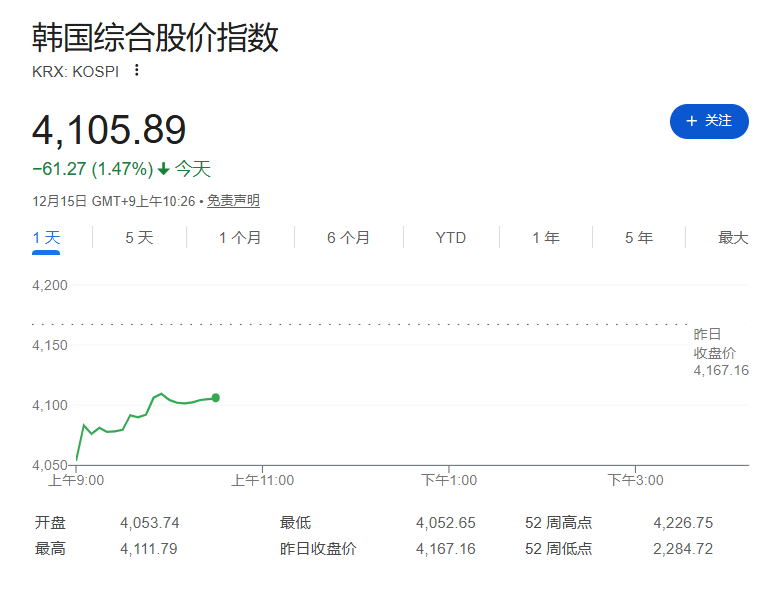Click the 4,105.89 current index value
The height and width of the screenshot is (598, 764).
109,131
